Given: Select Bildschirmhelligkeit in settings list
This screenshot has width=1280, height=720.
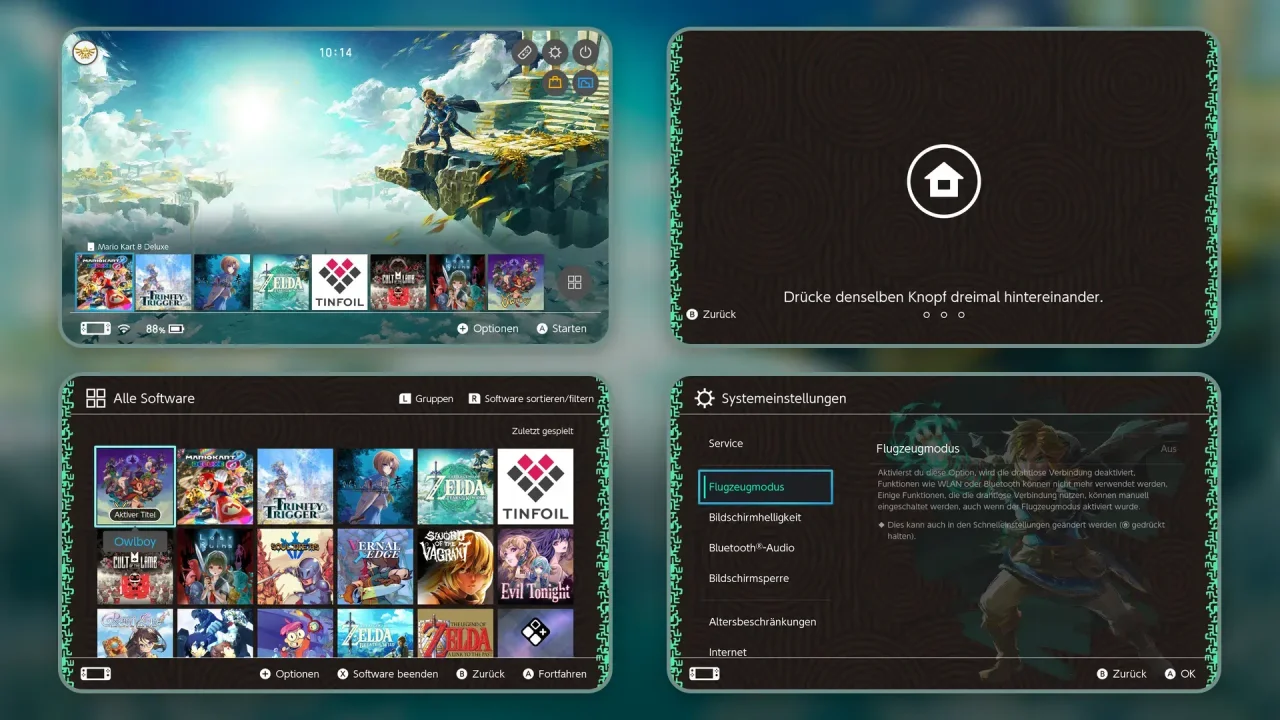Looking at the screenshot, I should tap(755, 517).
